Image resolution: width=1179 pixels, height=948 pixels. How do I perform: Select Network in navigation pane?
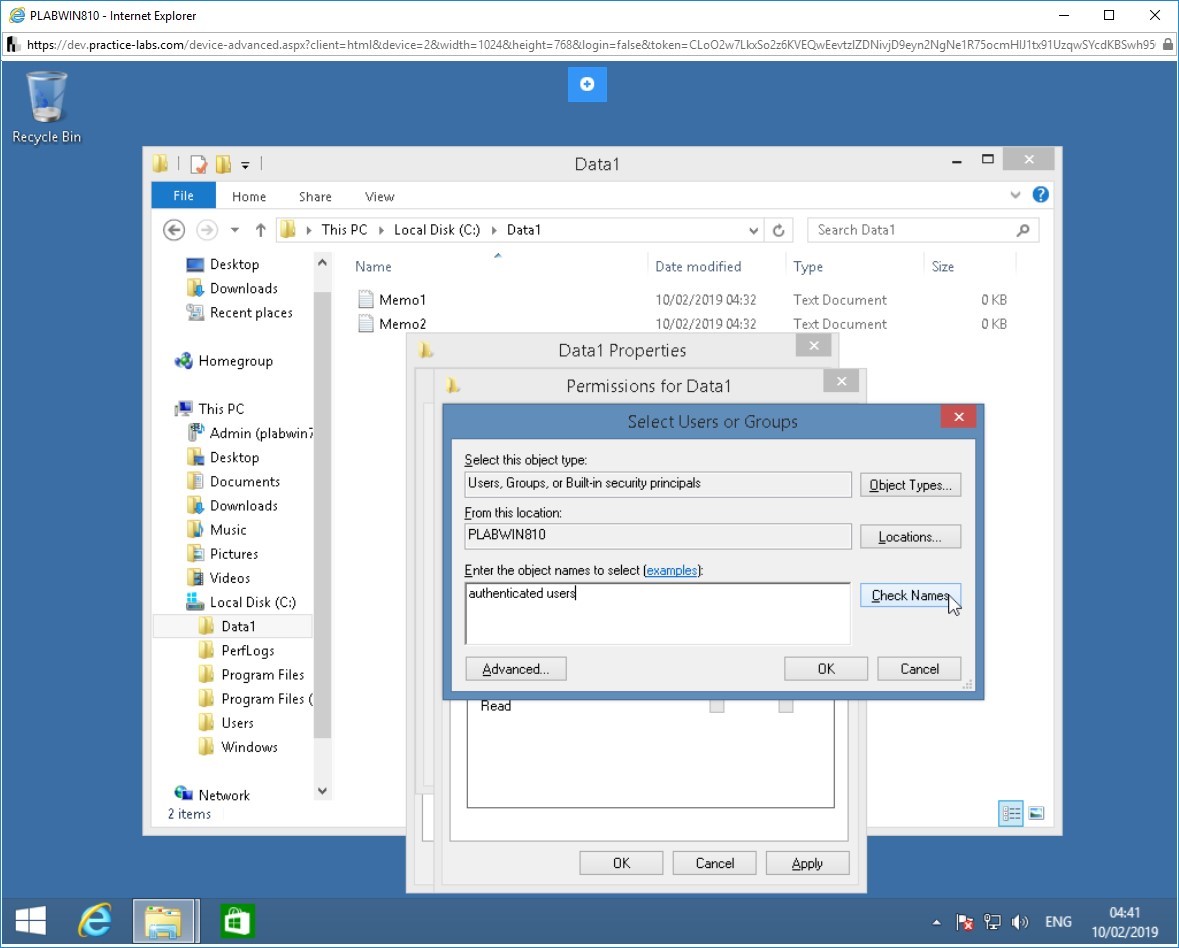223,795
